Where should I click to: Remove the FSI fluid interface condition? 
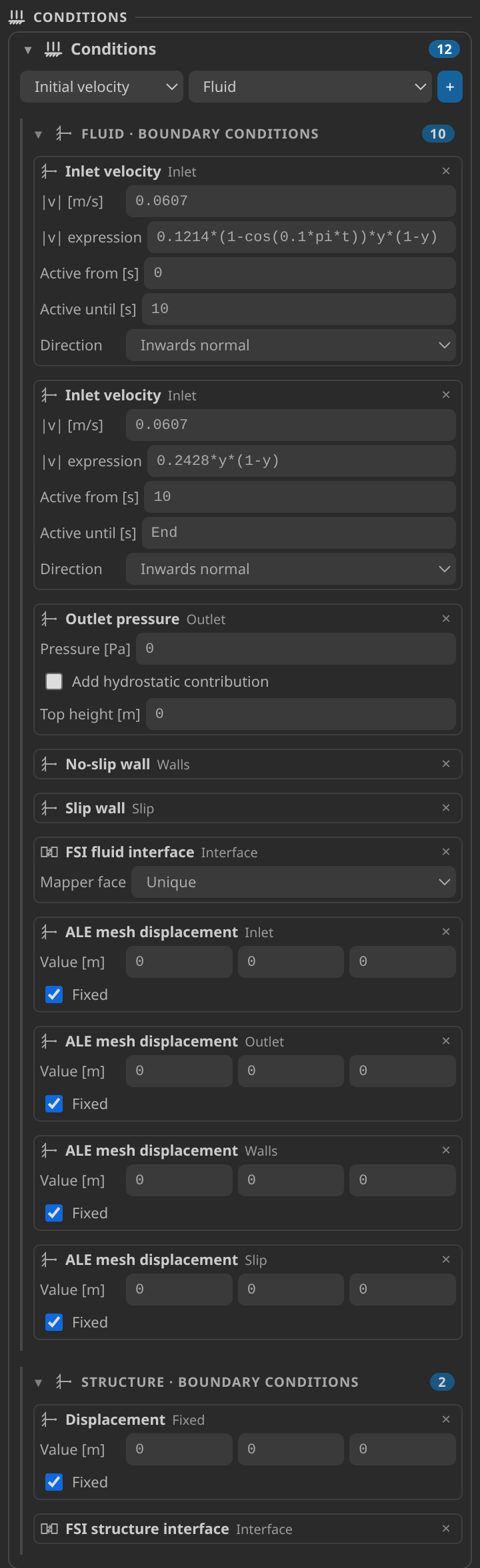coord(446,852)
